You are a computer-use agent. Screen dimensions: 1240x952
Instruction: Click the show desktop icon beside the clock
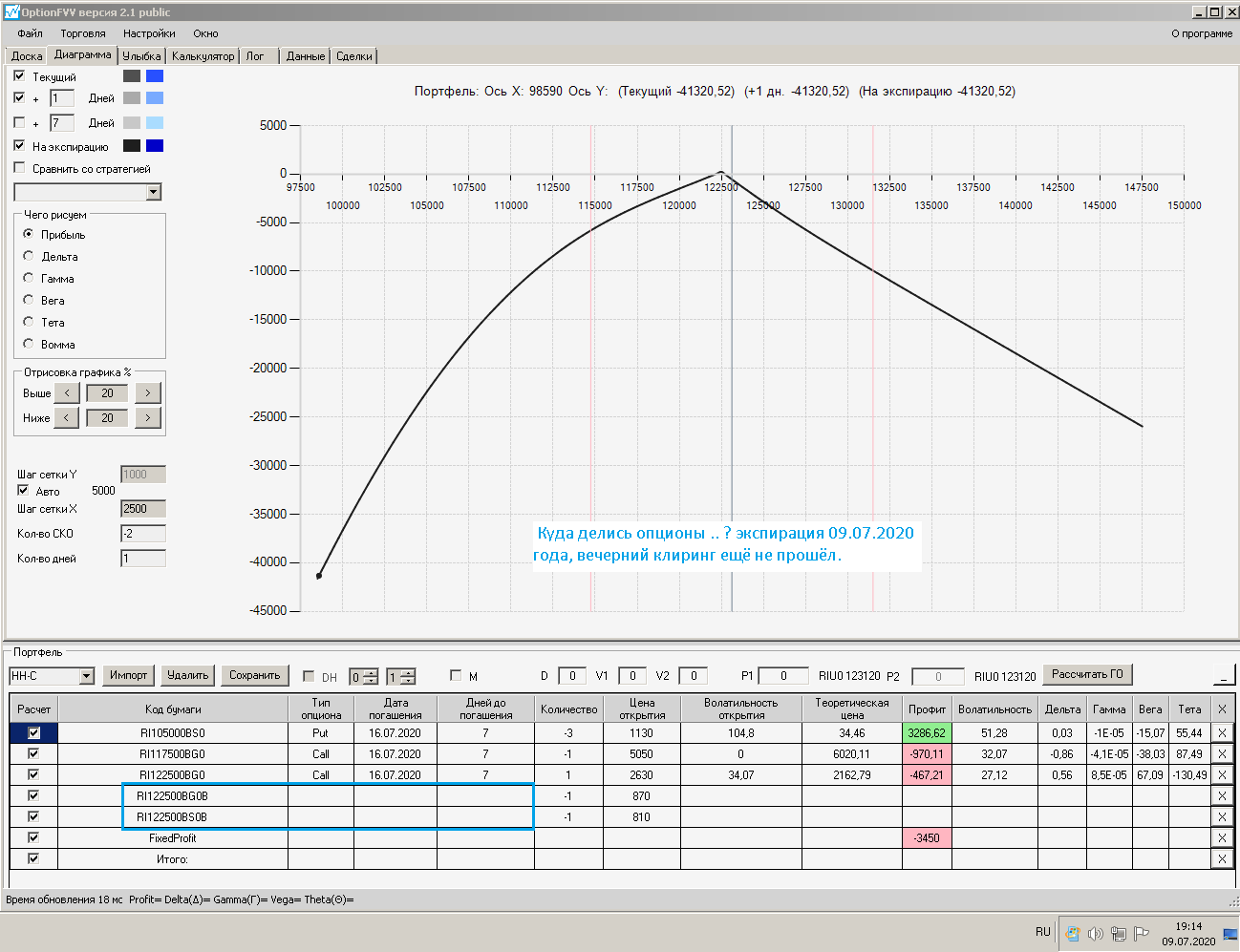tap(1230, 933)
